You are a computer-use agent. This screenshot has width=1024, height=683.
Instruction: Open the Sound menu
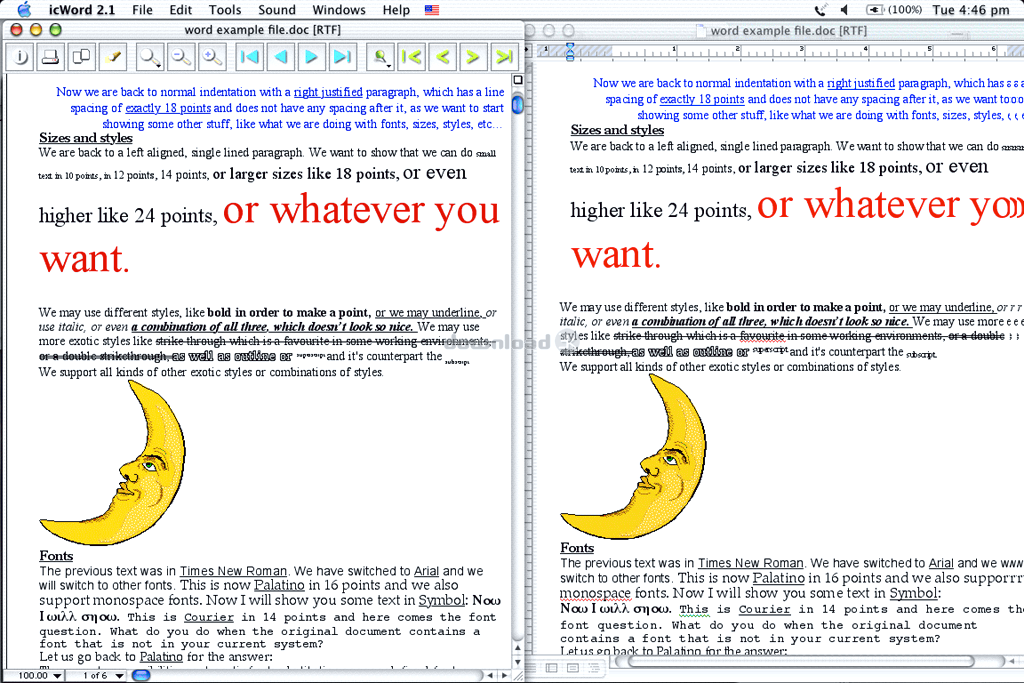[277, 10]
